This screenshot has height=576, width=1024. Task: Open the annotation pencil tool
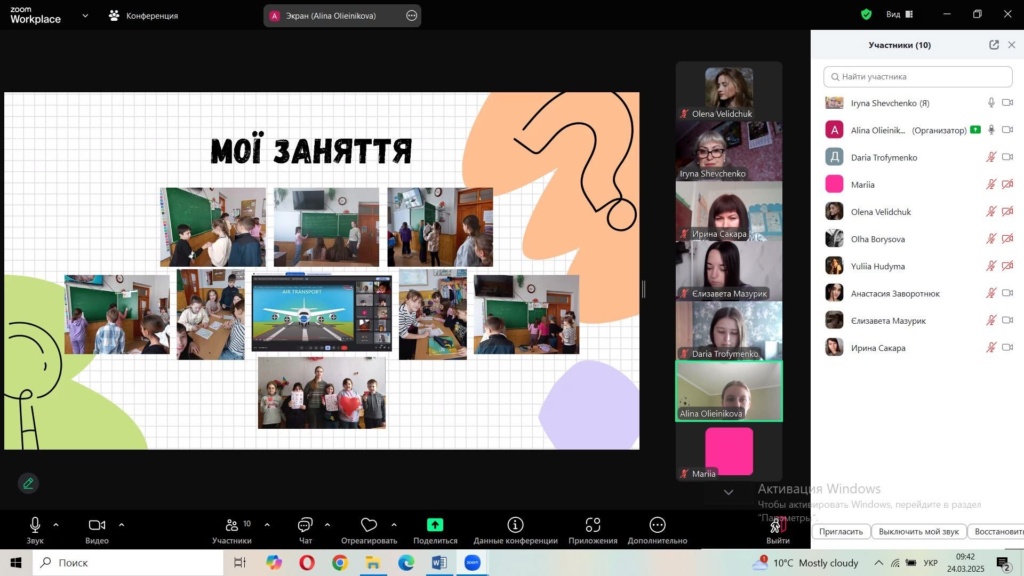[x=28, y=483]
